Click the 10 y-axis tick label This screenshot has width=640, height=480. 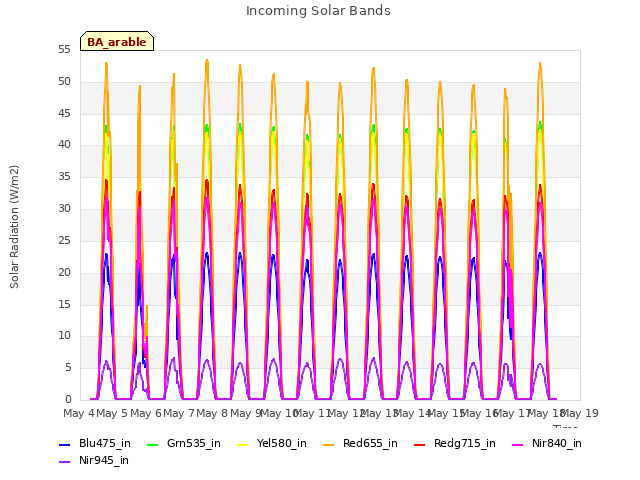(x=64, y=336)
